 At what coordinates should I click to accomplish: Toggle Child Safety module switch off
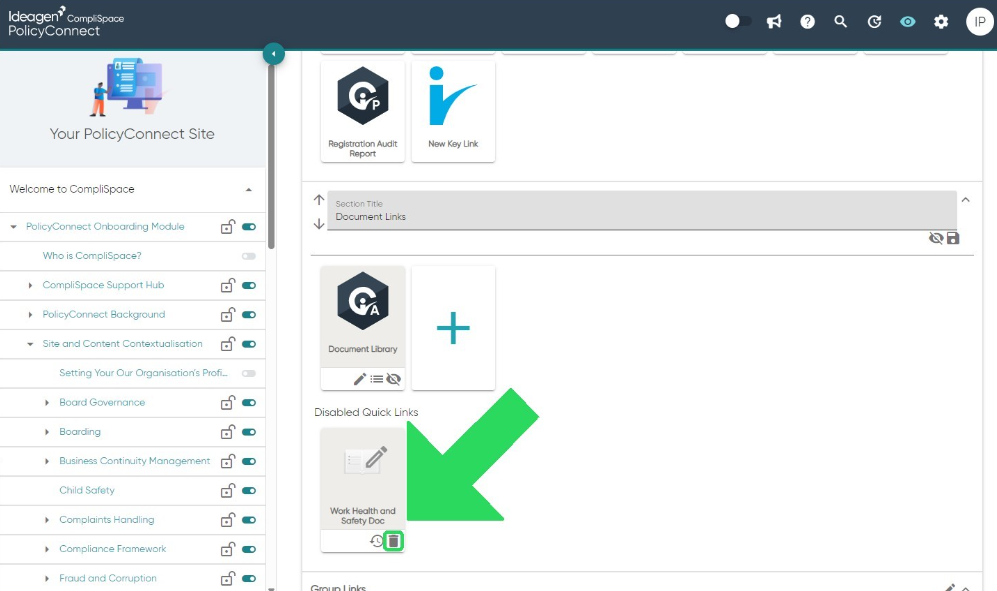tap(249, 490)
